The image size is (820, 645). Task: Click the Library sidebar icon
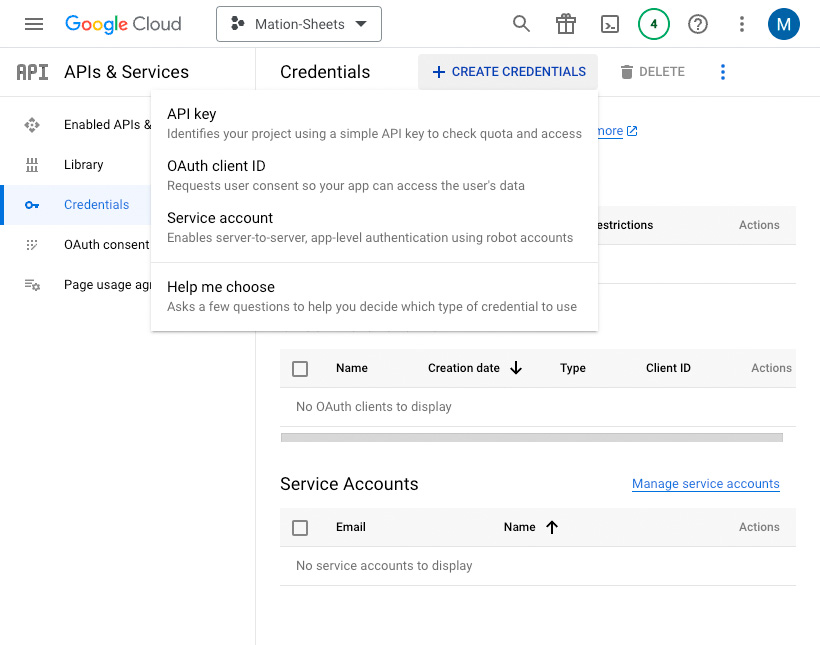(x=32, y=165)
